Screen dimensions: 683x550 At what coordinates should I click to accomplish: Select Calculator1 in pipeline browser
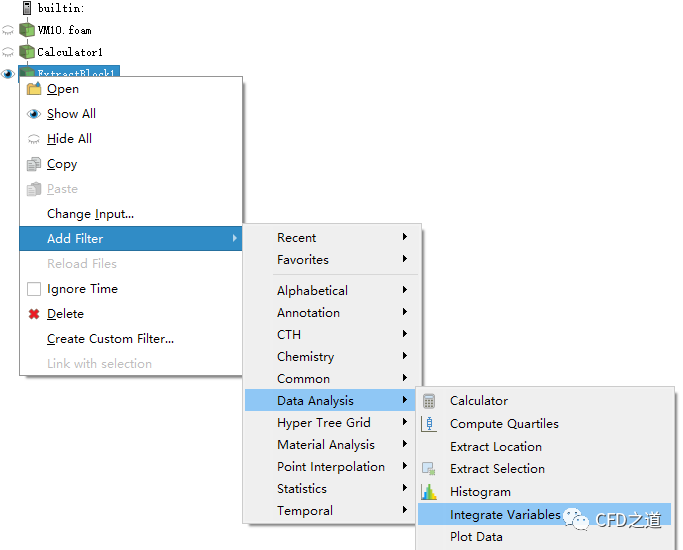[x=70, y=52]
